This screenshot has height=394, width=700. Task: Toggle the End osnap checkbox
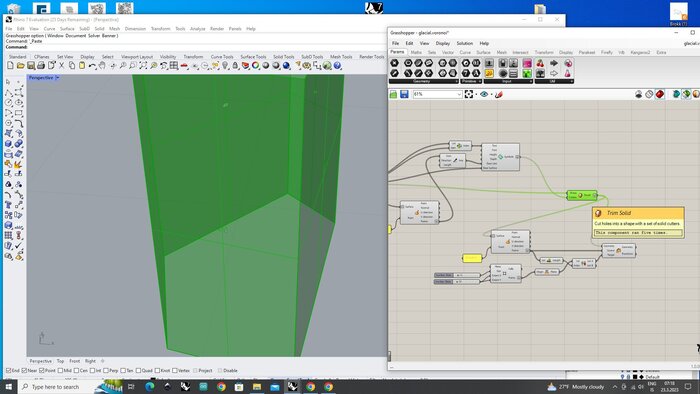[8, 370]
